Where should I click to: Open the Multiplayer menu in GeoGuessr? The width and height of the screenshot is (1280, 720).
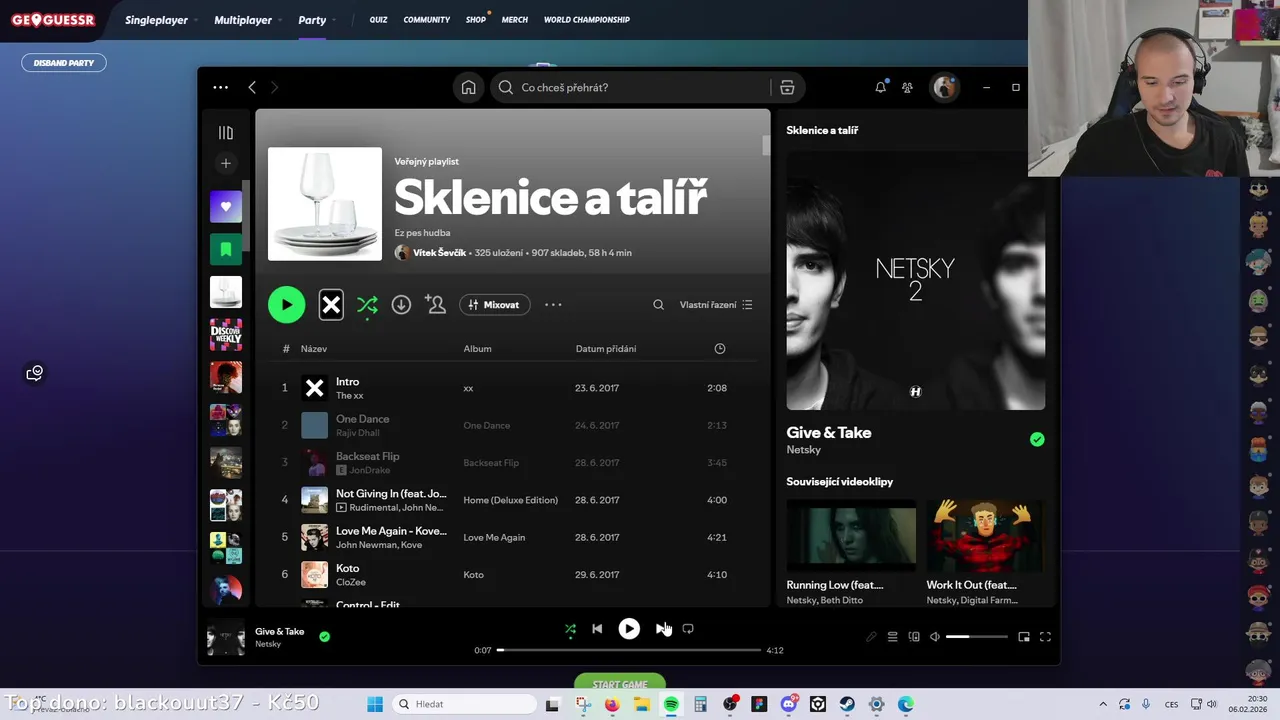(243, 20)
